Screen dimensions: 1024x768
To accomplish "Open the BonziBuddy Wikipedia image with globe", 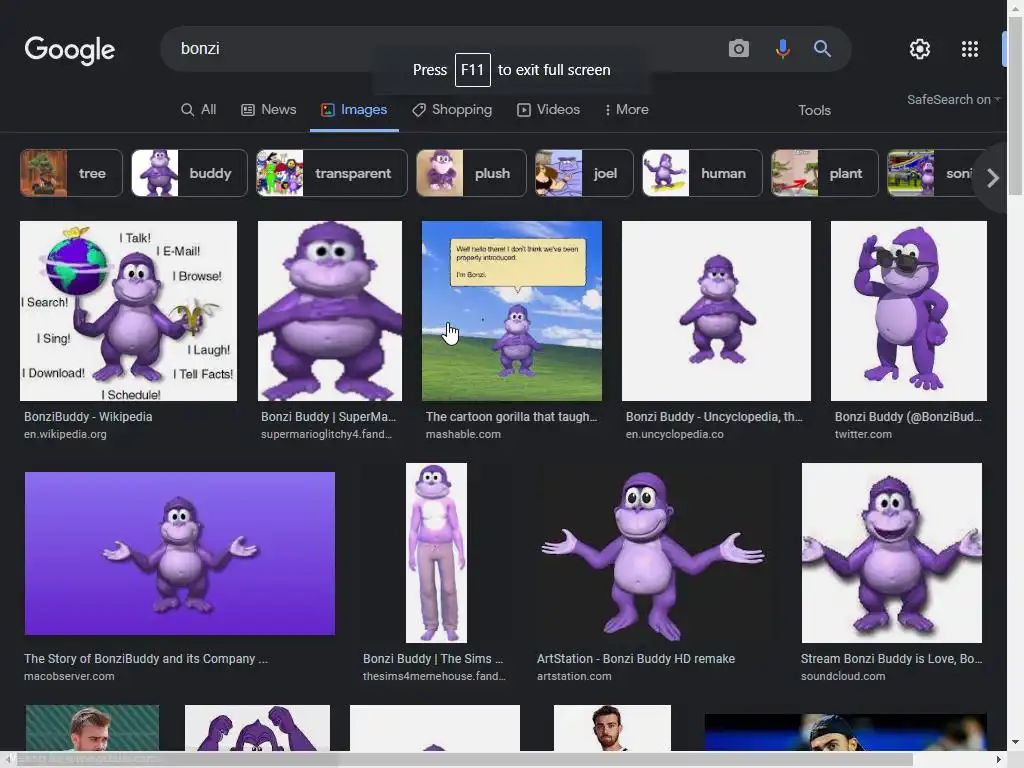I will click(129, 311).
